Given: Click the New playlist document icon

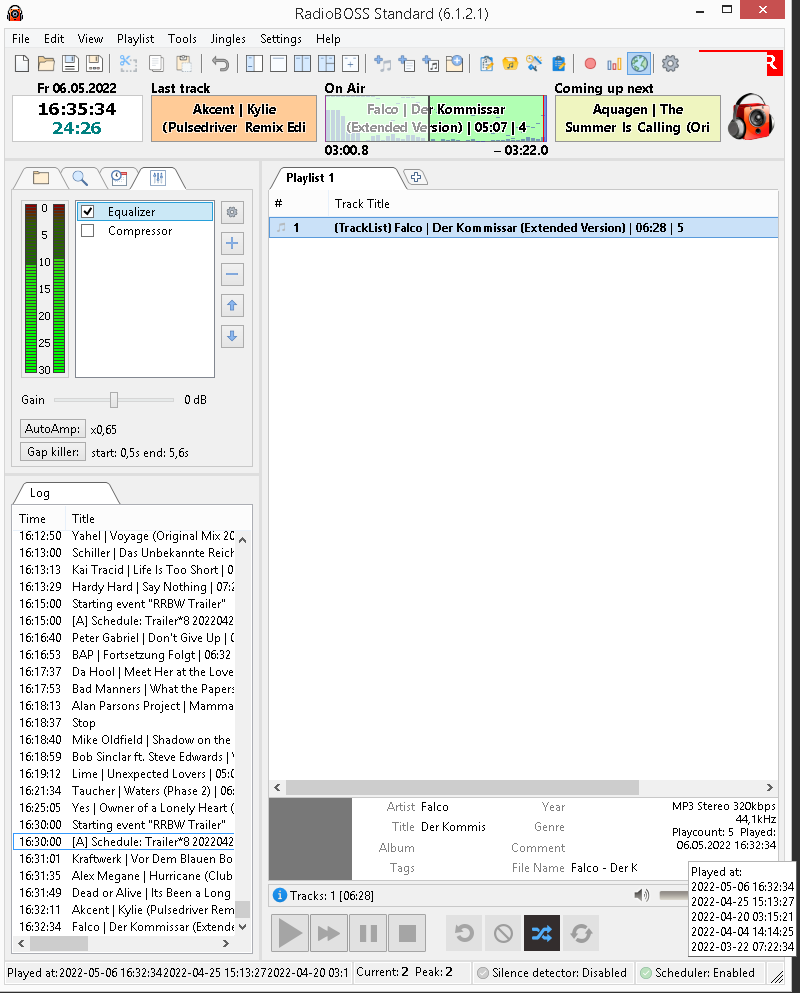Looking at the screenshot, I should coord(22,63).
